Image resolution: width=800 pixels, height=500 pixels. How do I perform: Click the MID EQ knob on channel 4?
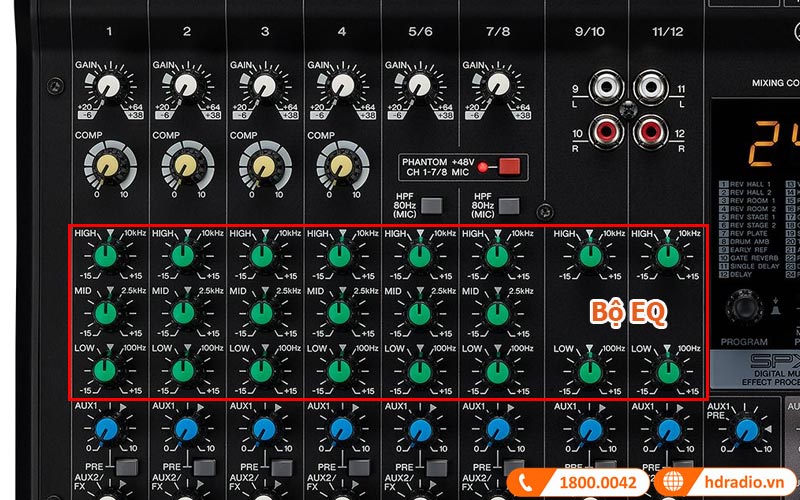(339, 313)
